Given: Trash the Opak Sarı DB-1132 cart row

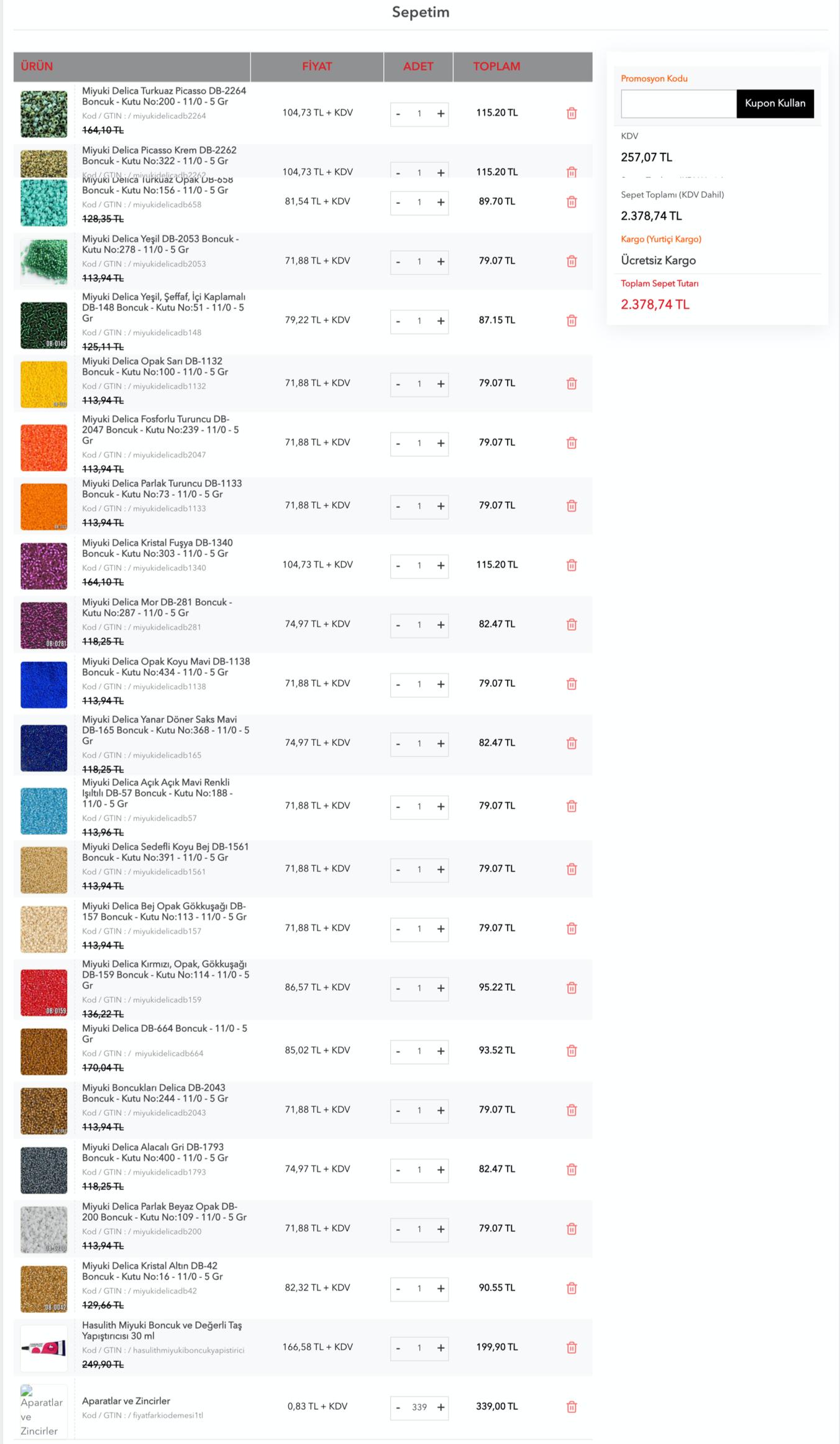Looking at the screenshot, I should click(x=572, y=384).
